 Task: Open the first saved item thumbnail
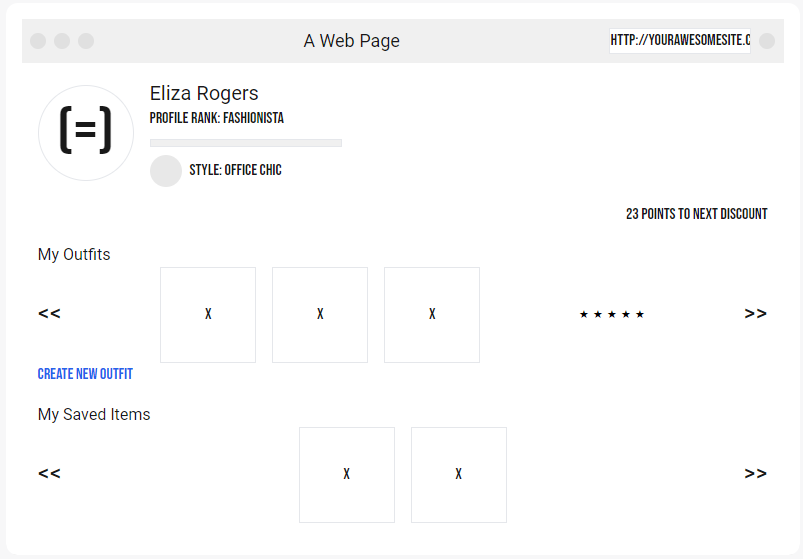pyautogui.click(x=347, y=475)
